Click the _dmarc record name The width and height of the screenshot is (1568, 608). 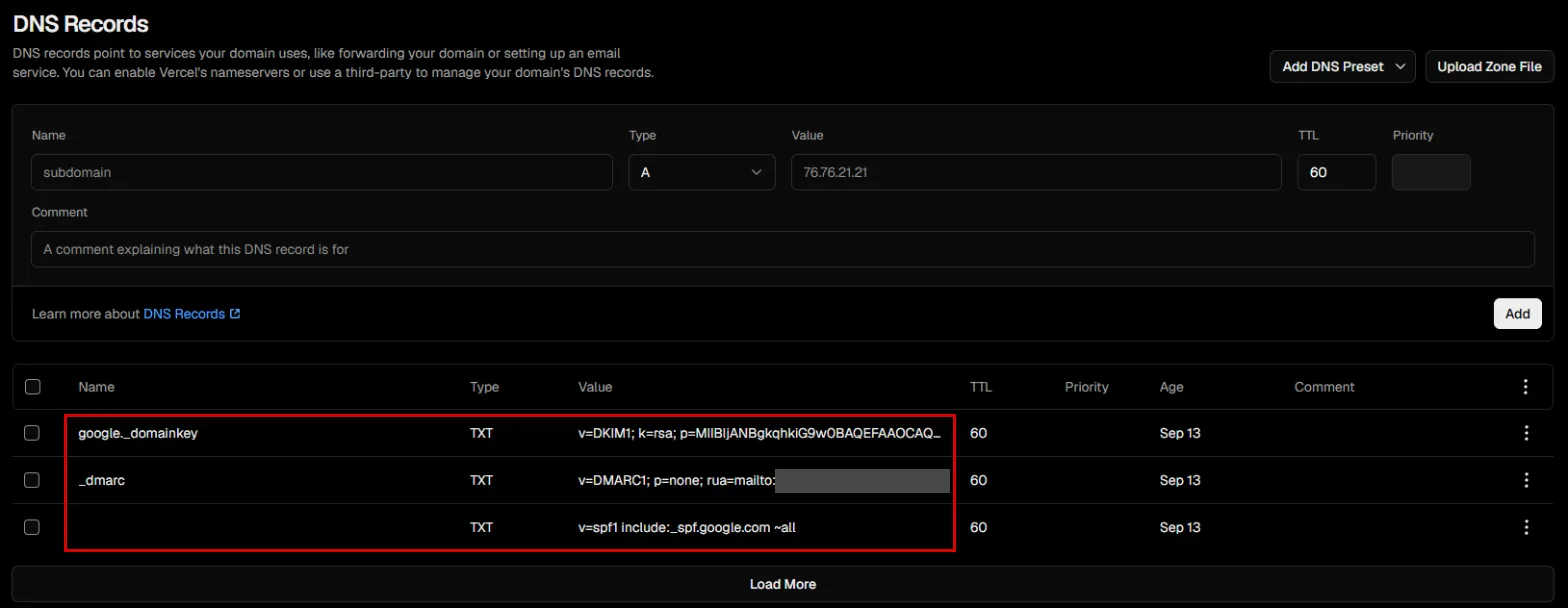(x=102, y=480)
